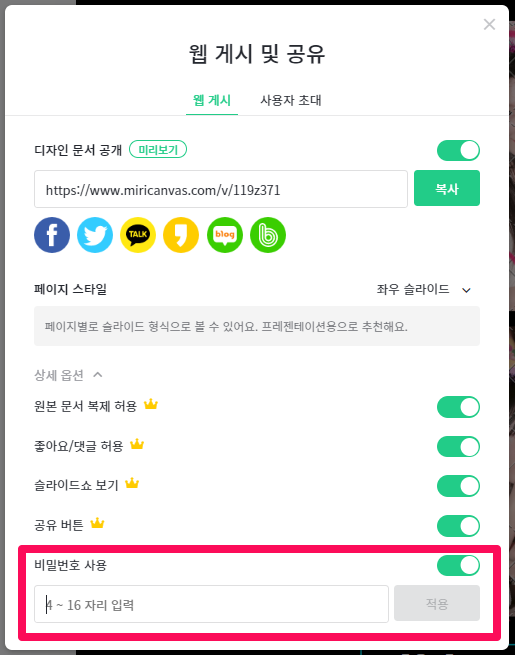Screen dimensions: 515x655
Task: Select the 웹 게시 tab
Action: tap(212, 100)
